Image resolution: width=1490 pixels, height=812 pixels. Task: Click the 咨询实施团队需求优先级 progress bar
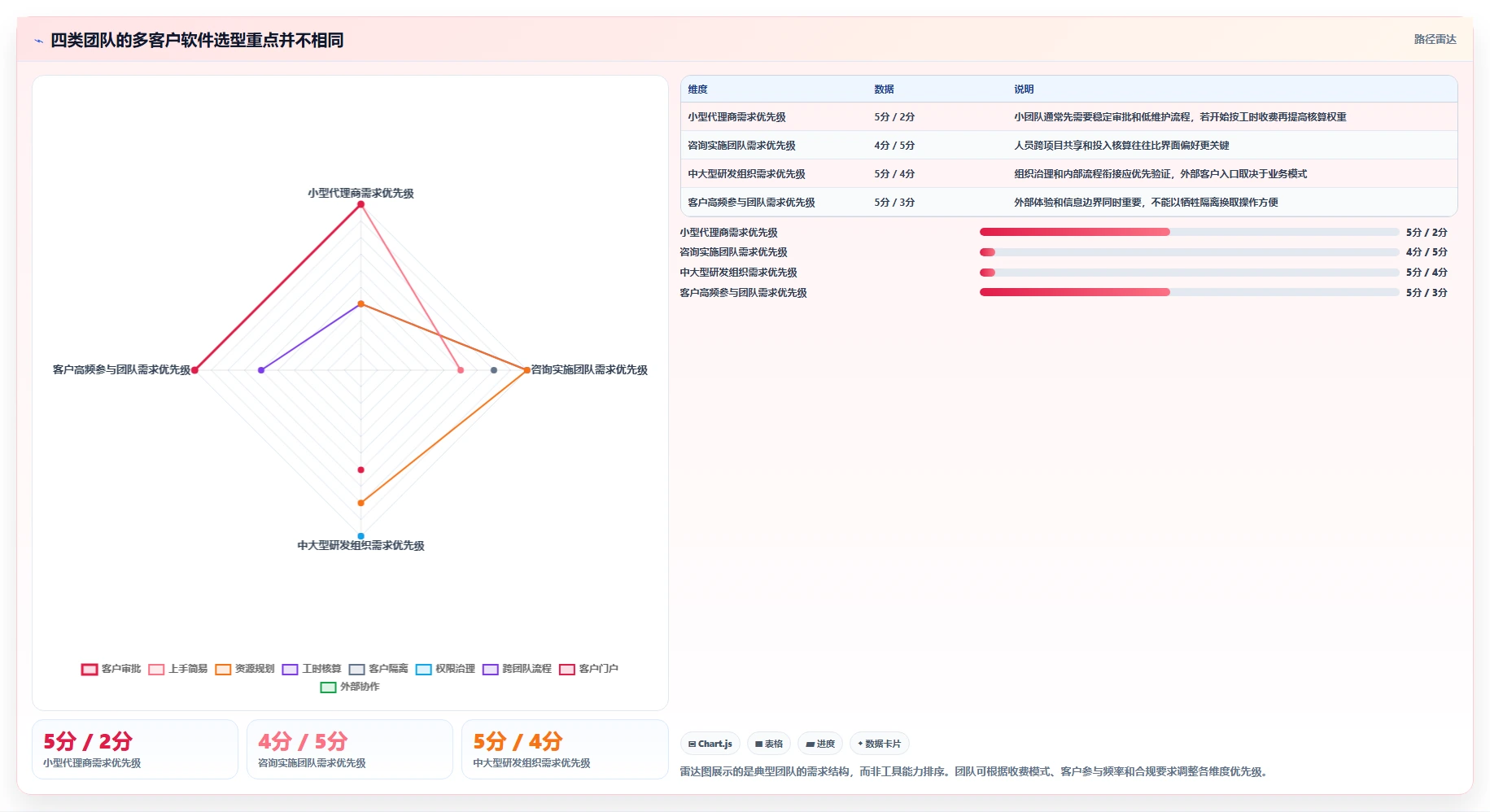(1189, 252)
